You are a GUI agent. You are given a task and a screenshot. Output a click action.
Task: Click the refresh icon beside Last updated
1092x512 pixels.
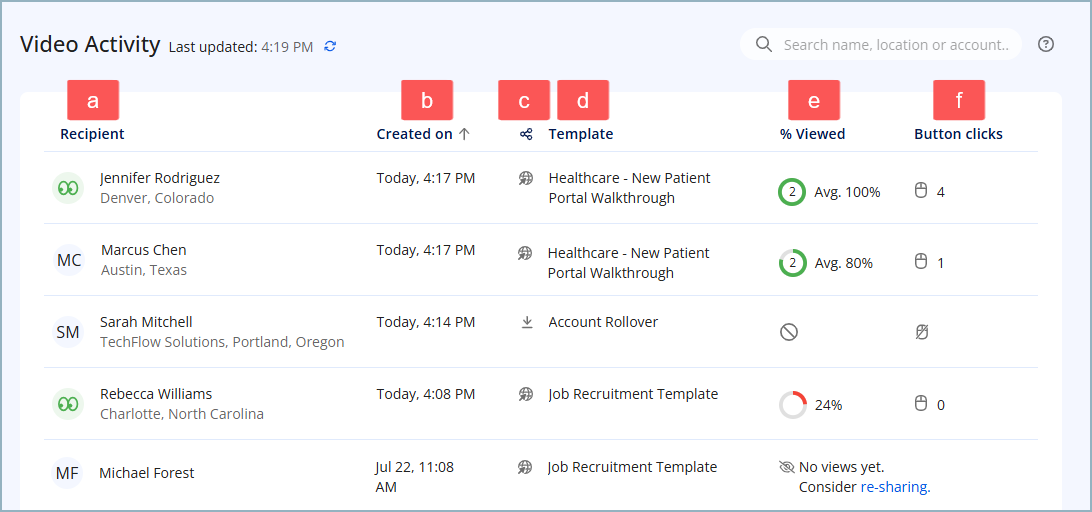(331, 46)
